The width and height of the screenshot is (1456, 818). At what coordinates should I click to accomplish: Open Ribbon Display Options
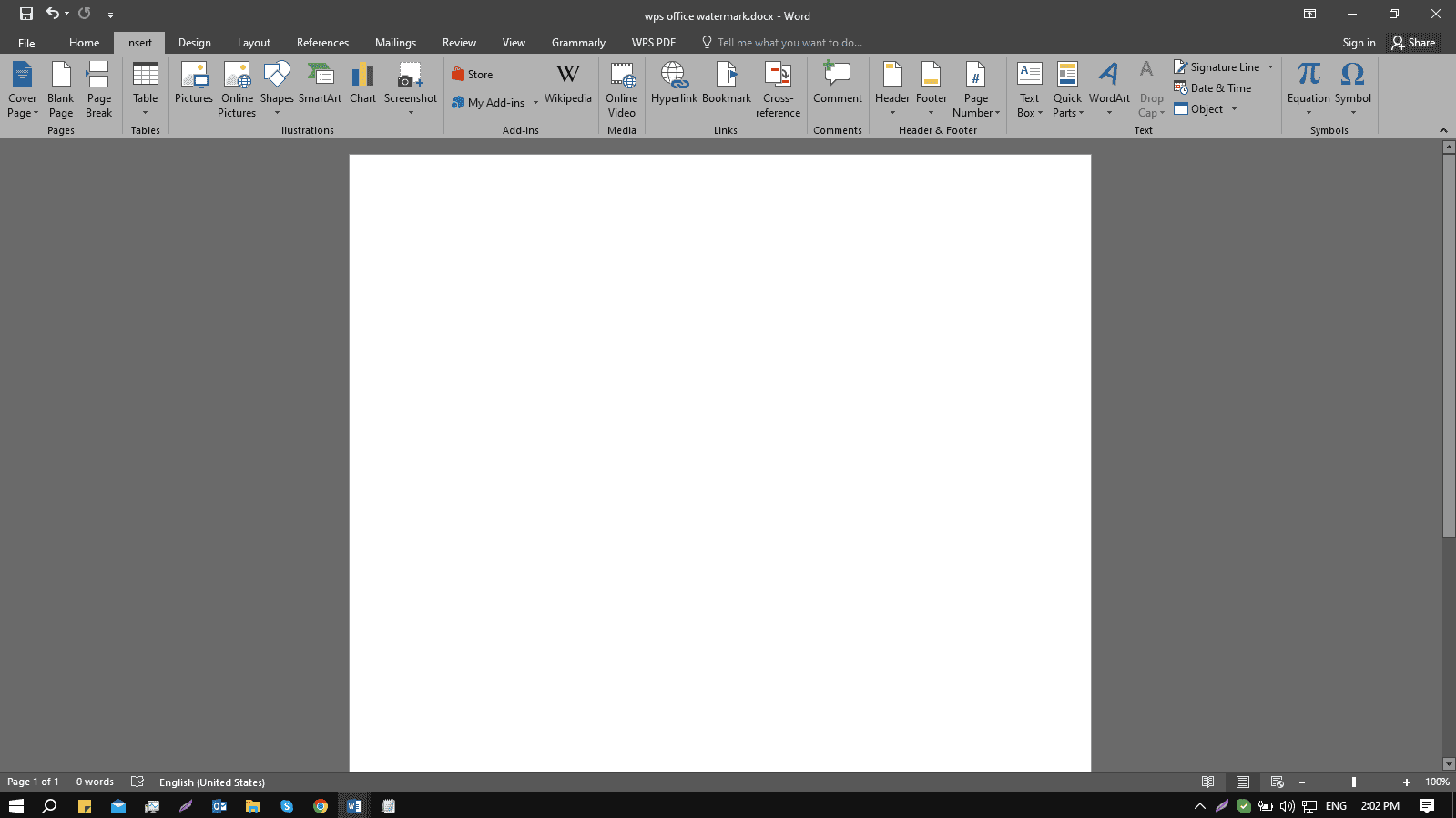pyautogui.click(x=1309, y=14)
